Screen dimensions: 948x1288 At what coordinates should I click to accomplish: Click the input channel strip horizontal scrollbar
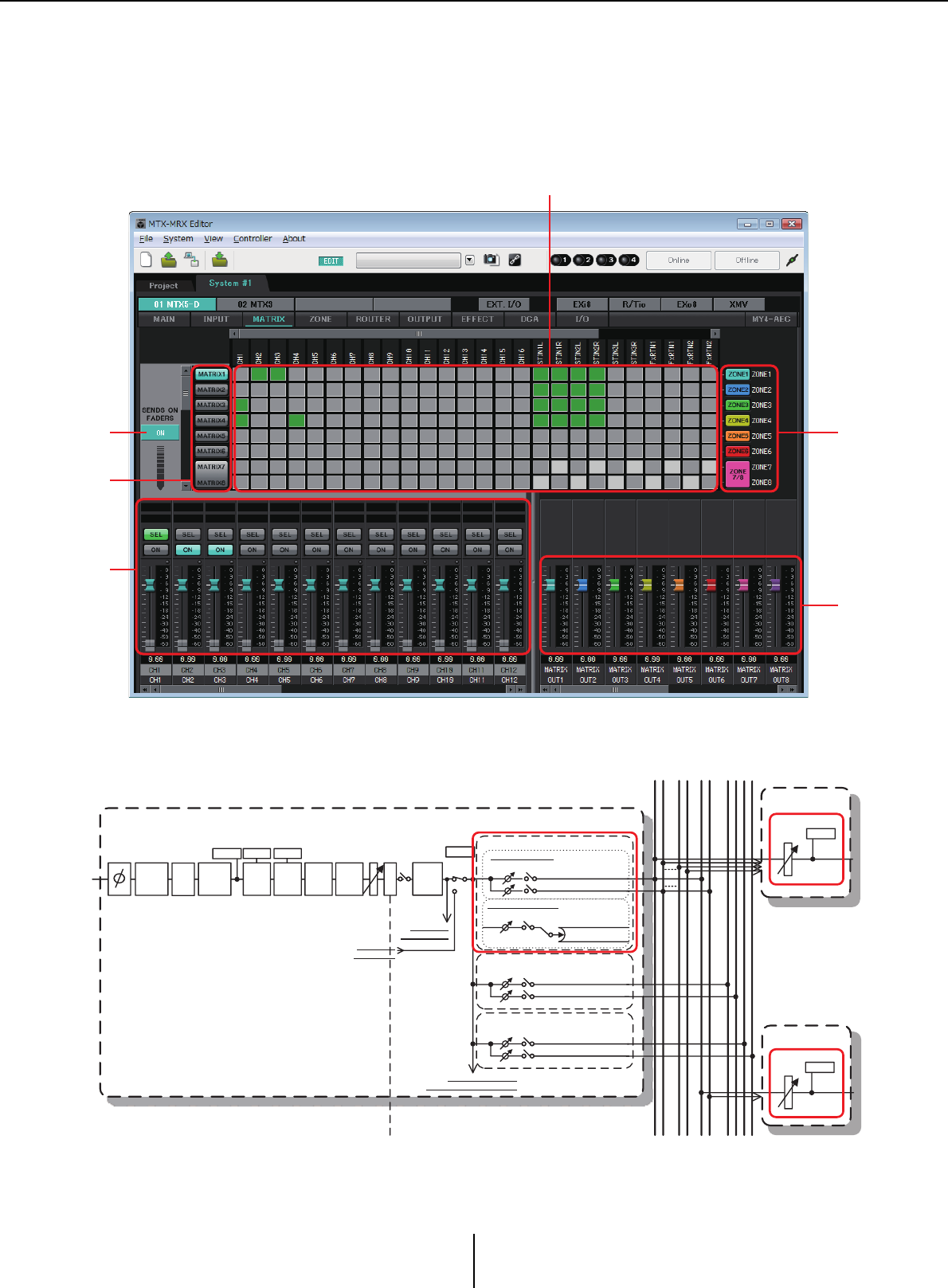(332, 690)
